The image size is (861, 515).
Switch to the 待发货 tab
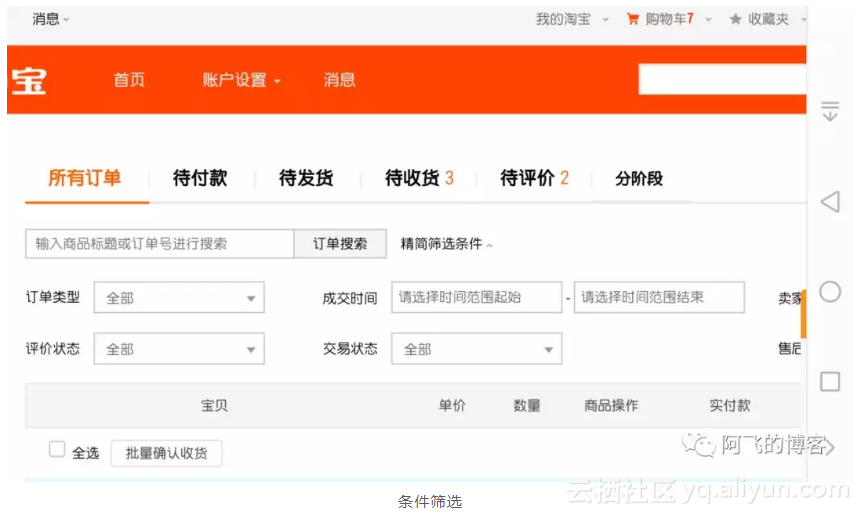pos(306,178)
